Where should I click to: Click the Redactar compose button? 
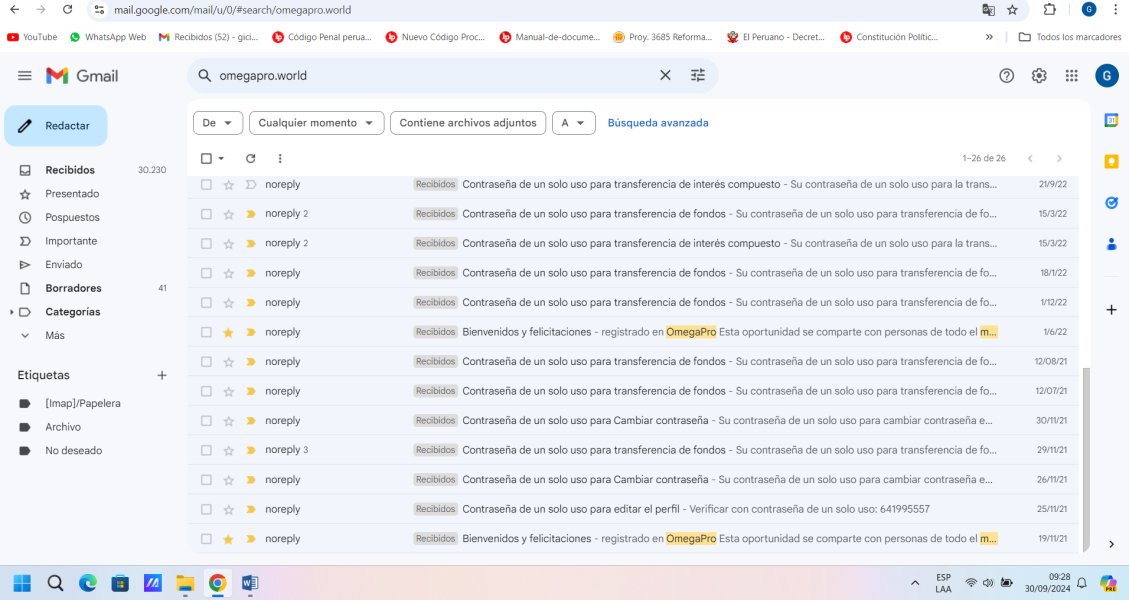pyautogui.click(x=55, y=126)
